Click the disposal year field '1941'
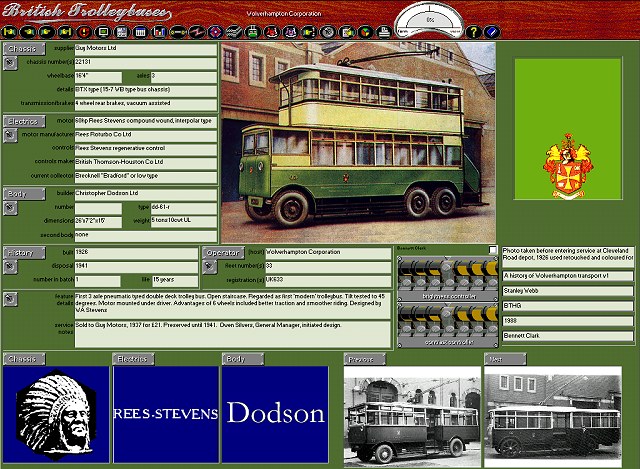The width and height of the screenshot is (640, 469). (x=136, y=267)
